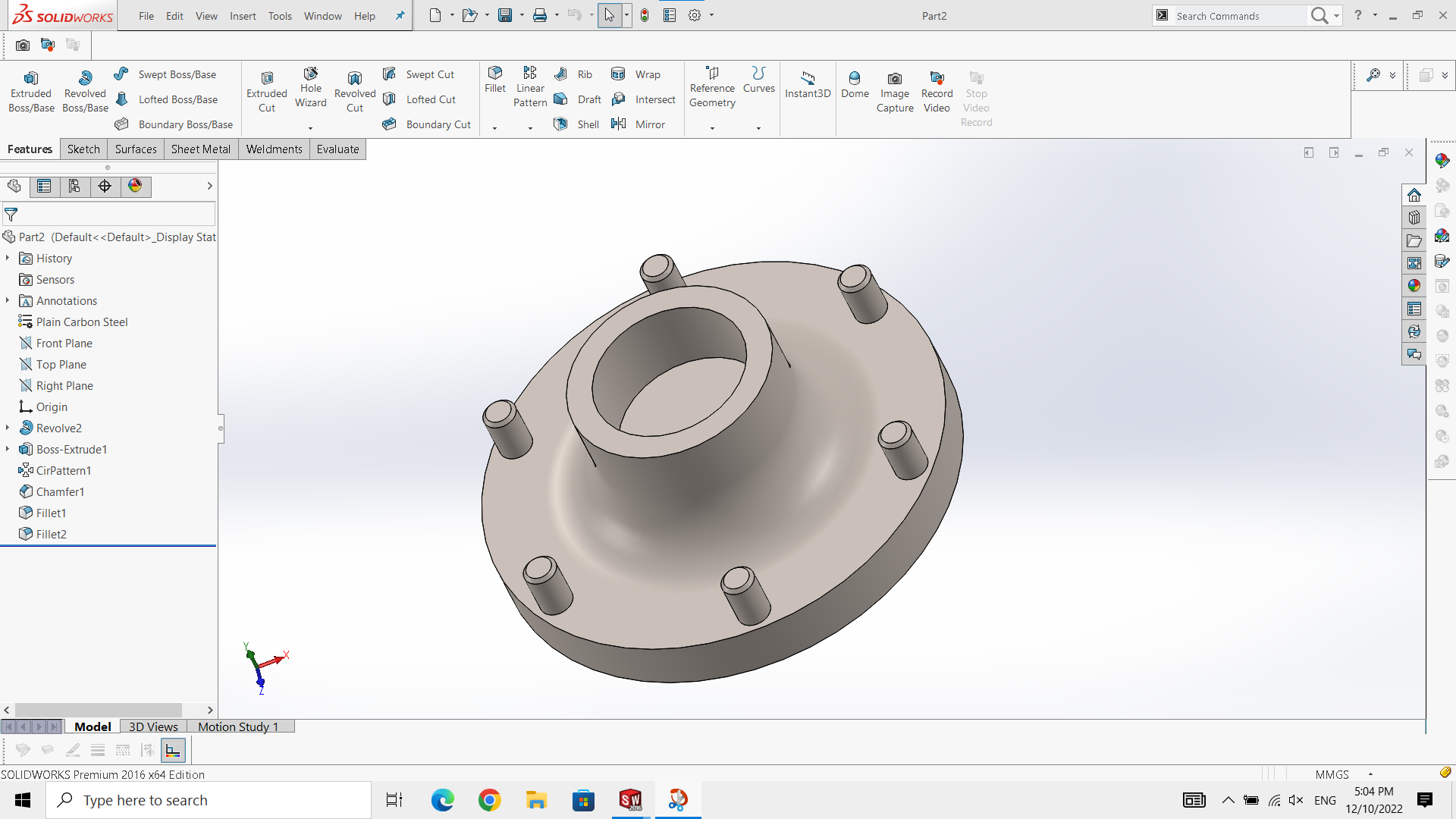Switch to the Sketch tab
The width and height of the screenshot is (1456, 819).
pyautogui.click(x=83, y=149)
